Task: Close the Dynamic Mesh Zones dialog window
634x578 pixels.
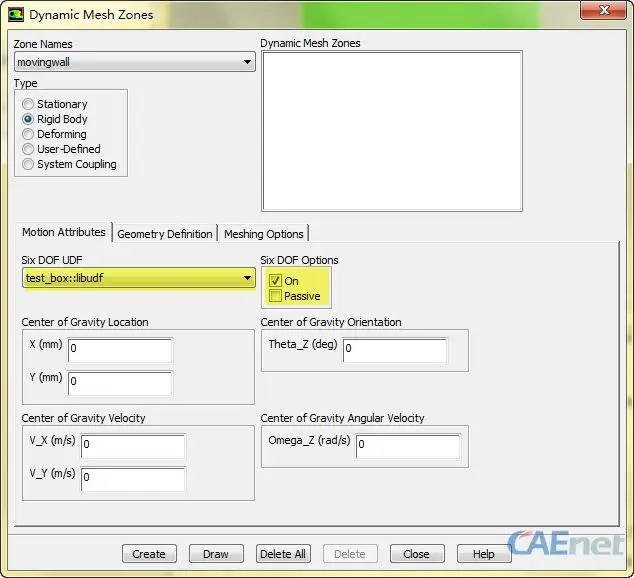Action: coord(603,10)
